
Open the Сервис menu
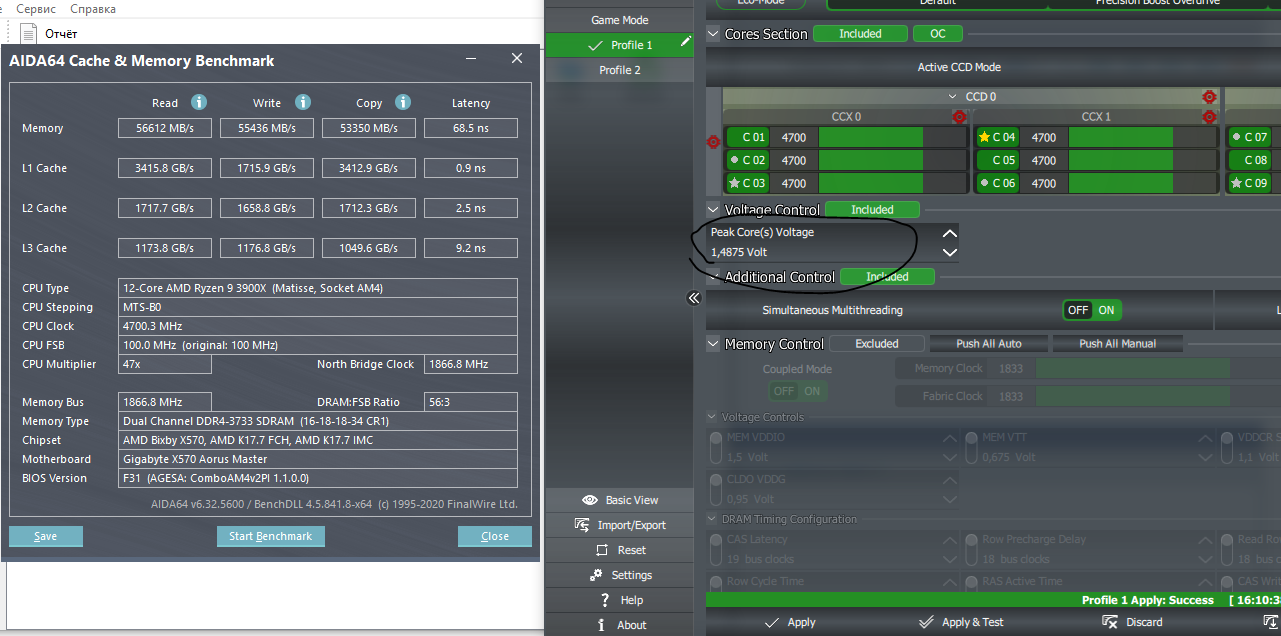point(36,9)
